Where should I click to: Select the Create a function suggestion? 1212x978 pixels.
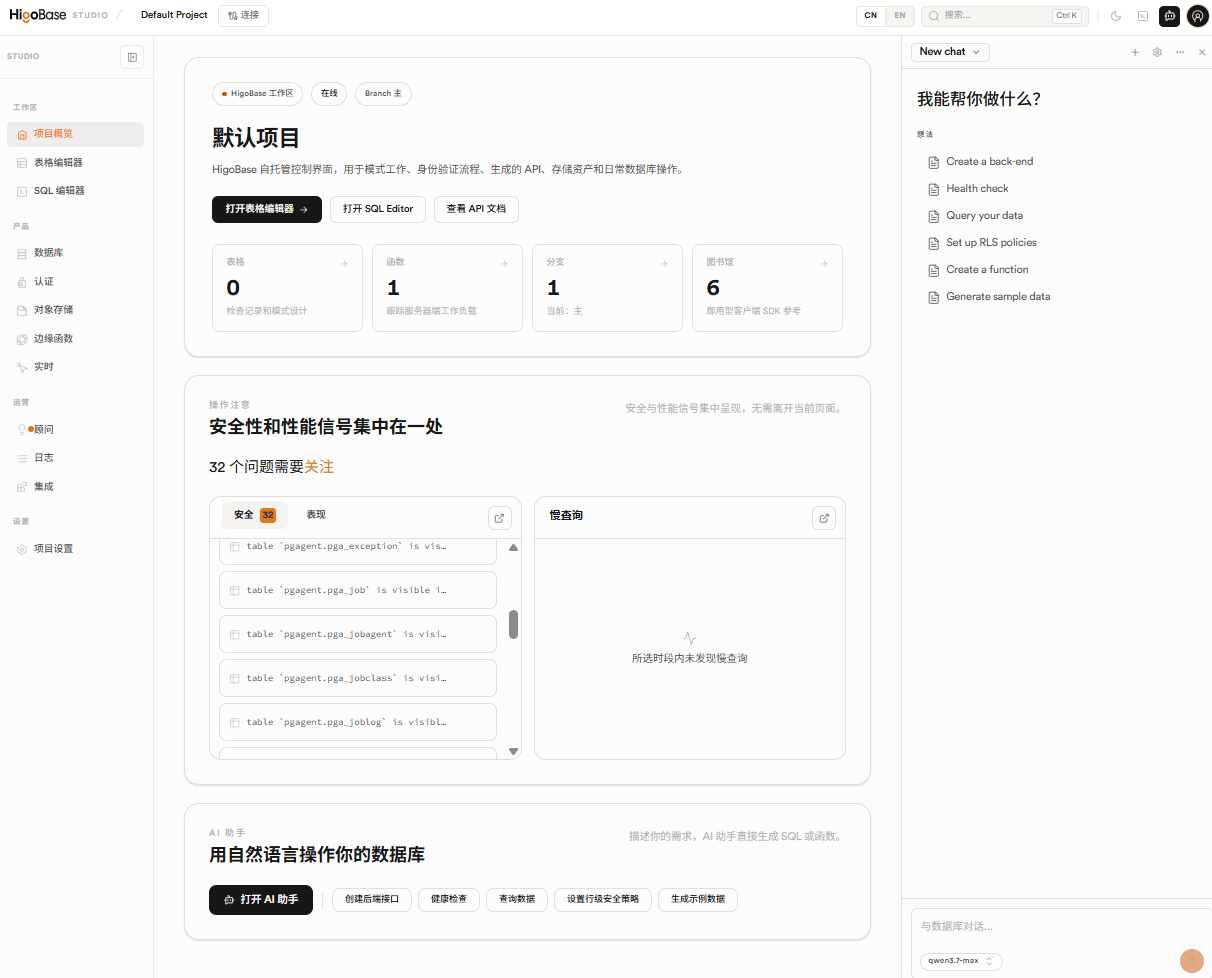click(x=987, y=270)
